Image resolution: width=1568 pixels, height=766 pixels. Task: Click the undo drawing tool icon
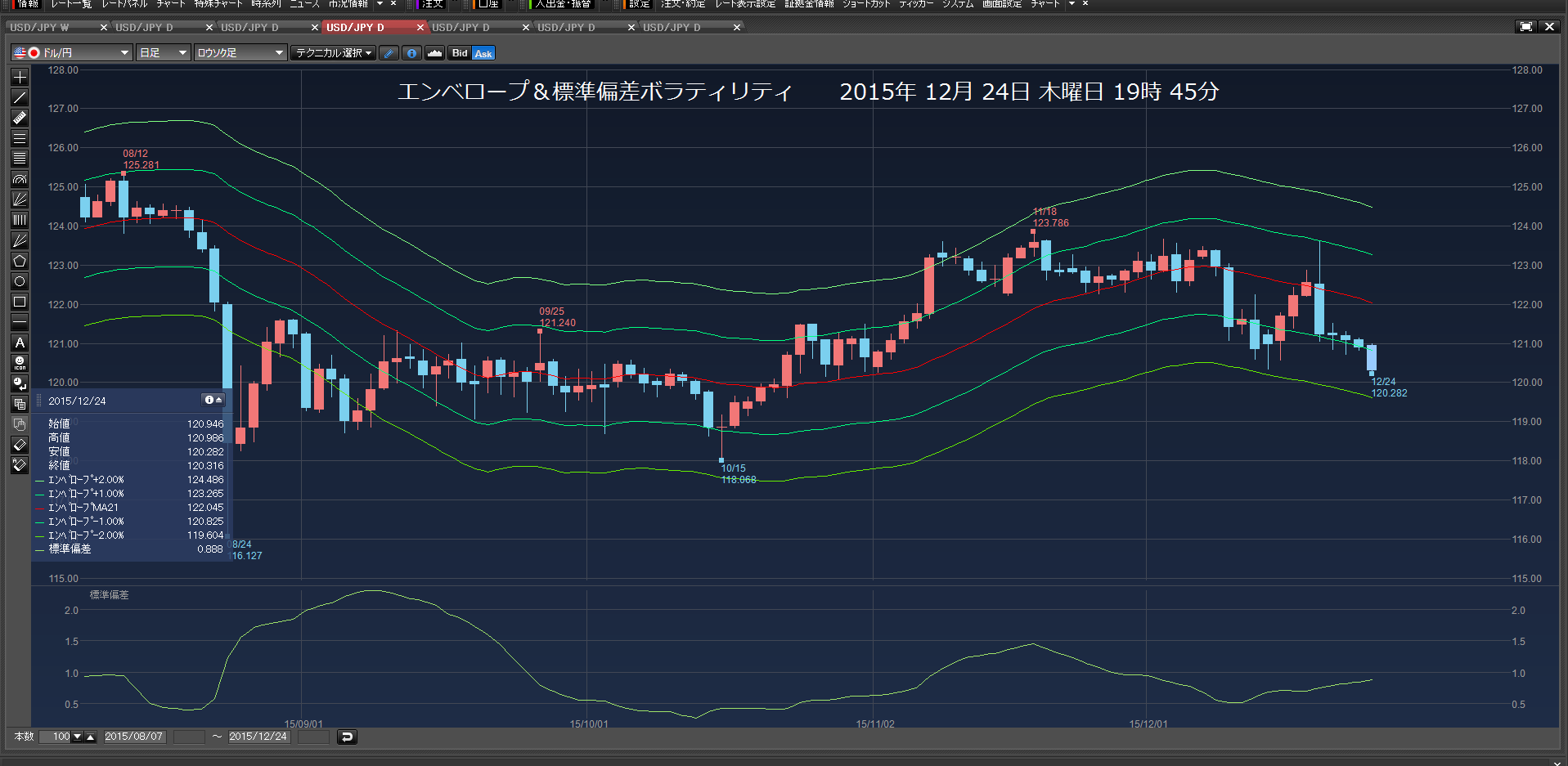(20, 383)
